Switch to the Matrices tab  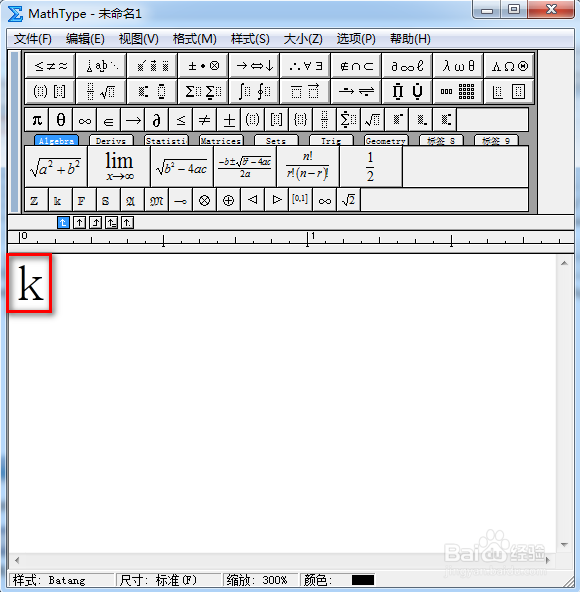tap(221, 140)
